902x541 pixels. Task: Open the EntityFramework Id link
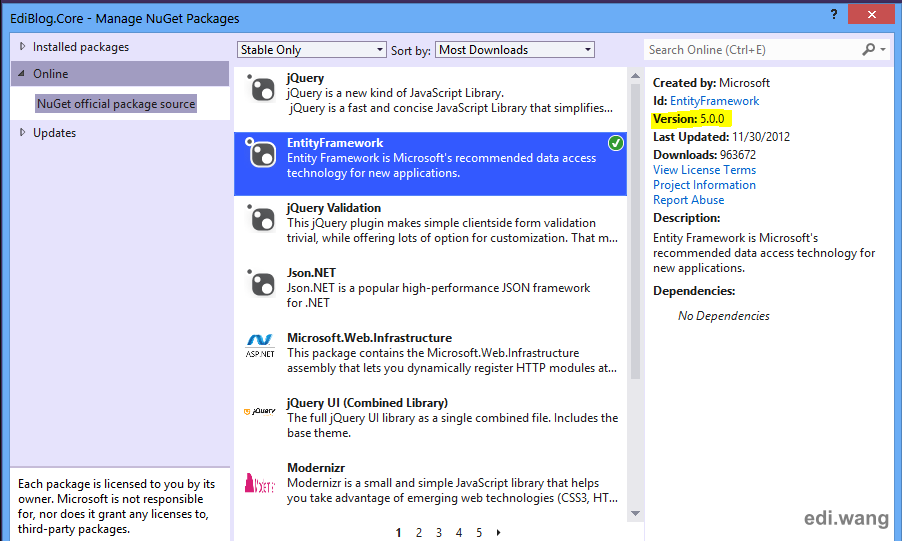(x=714, y=101)
